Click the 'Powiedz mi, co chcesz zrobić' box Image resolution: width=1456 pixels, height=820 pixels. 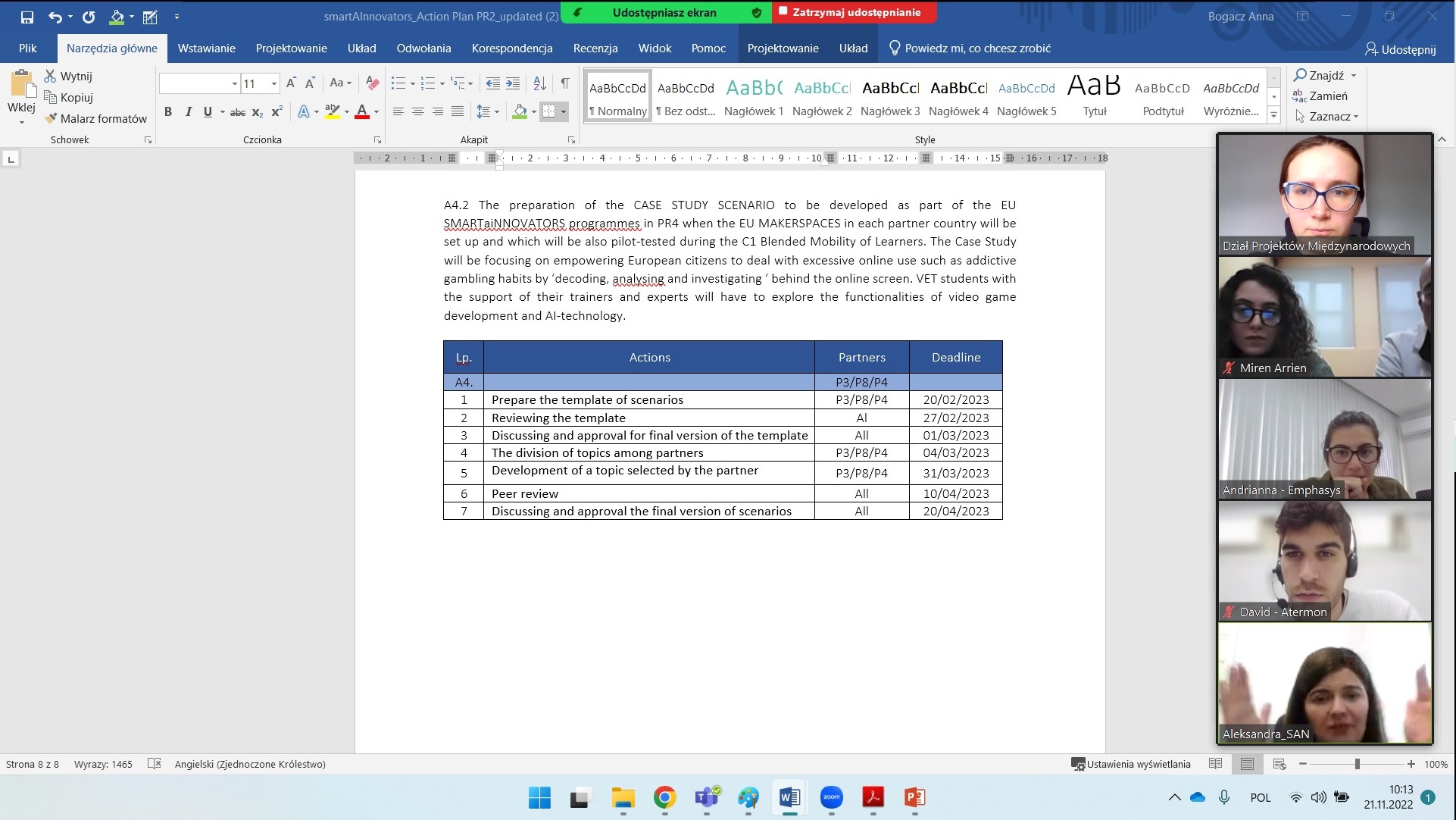click(x=970, y=48)
